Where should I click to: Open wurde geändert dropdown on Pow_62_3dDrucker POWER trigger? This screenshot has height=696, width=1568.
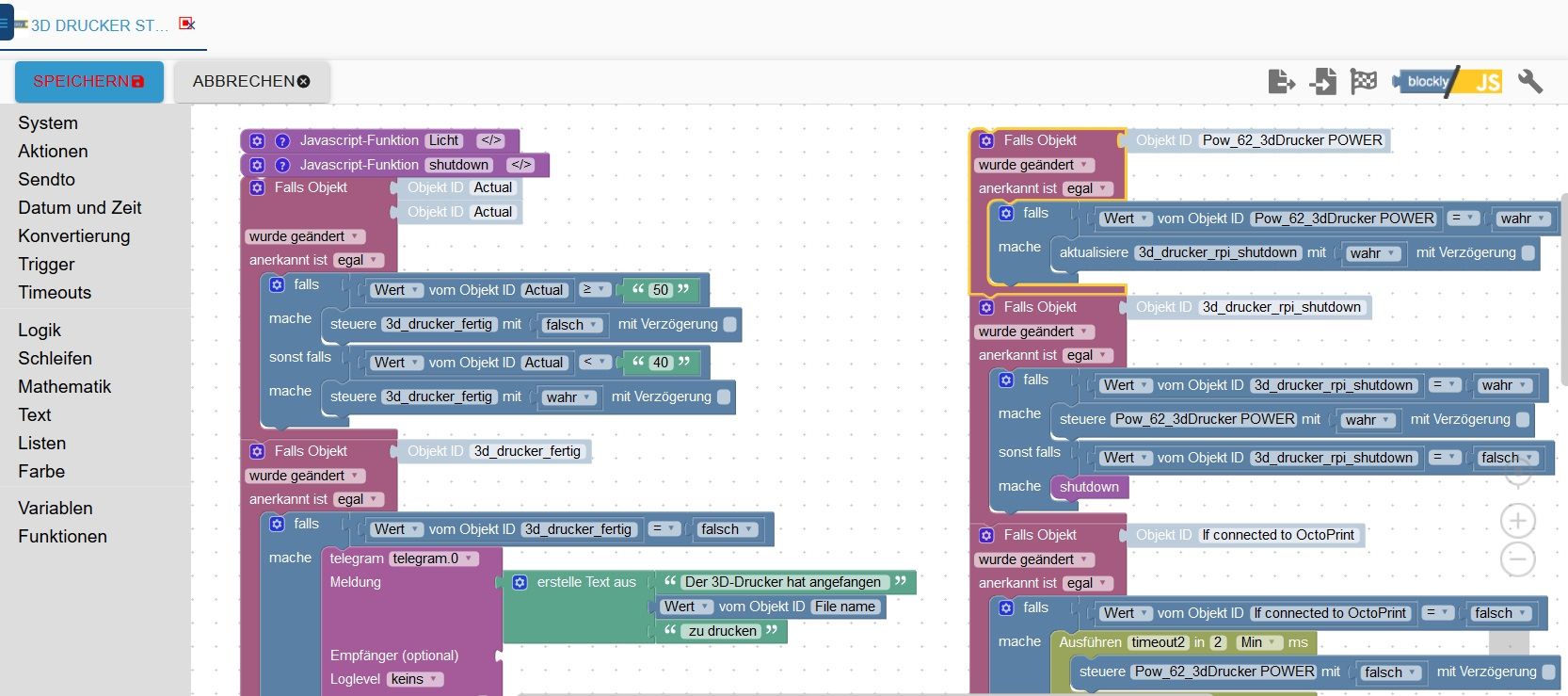[x=1033, y=165]
